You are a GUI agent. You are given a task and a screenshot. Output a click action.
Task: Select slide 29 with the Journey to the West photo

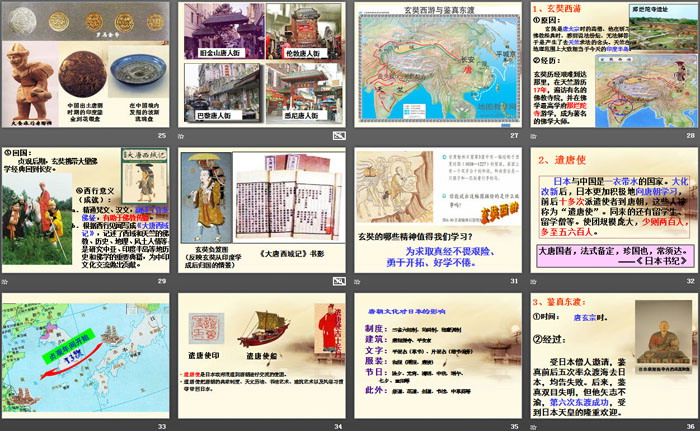[x=85, y=209]
